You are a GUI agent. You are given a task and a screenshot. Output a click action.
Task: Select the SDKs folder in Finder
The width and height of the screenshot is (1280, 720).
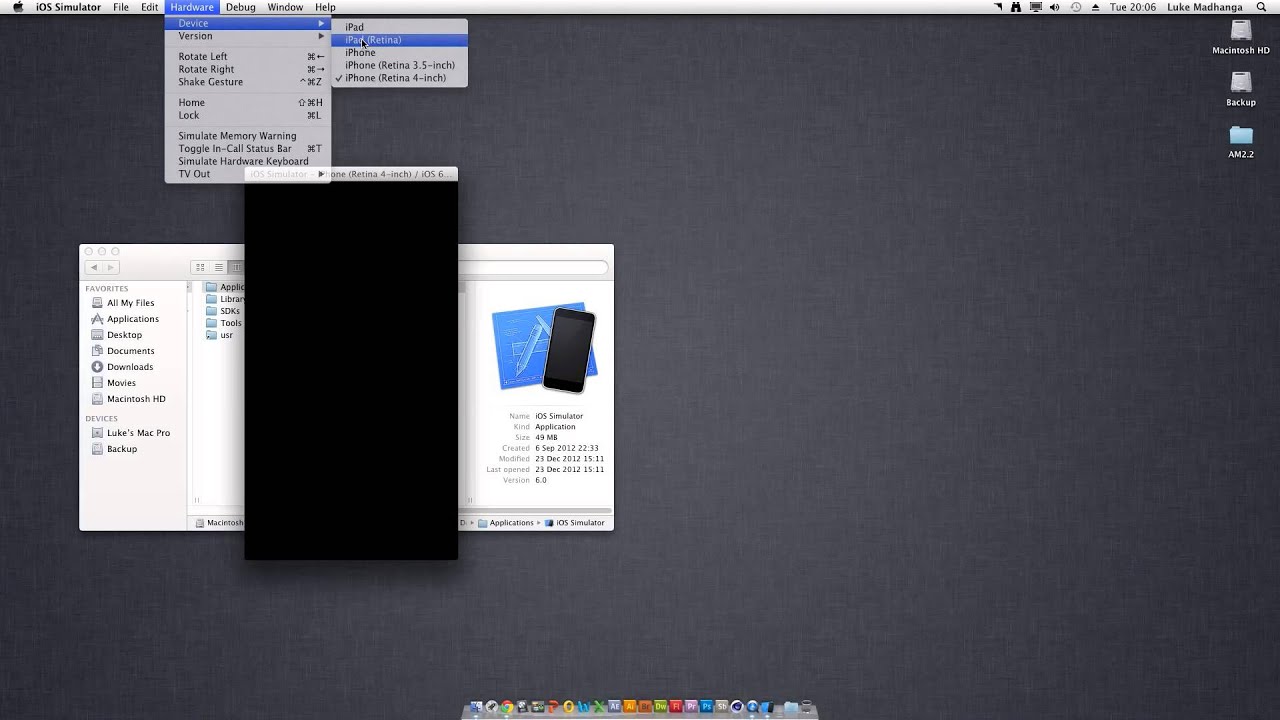coord(224,311)
